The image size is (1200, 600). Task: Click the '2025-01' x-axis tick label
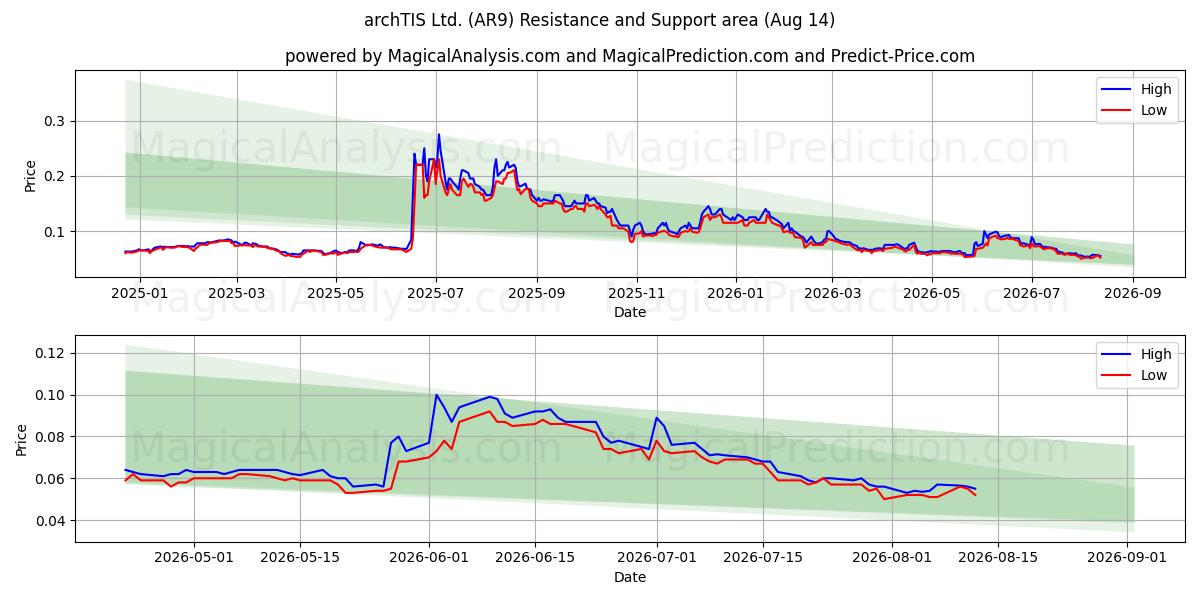point(139,293)
